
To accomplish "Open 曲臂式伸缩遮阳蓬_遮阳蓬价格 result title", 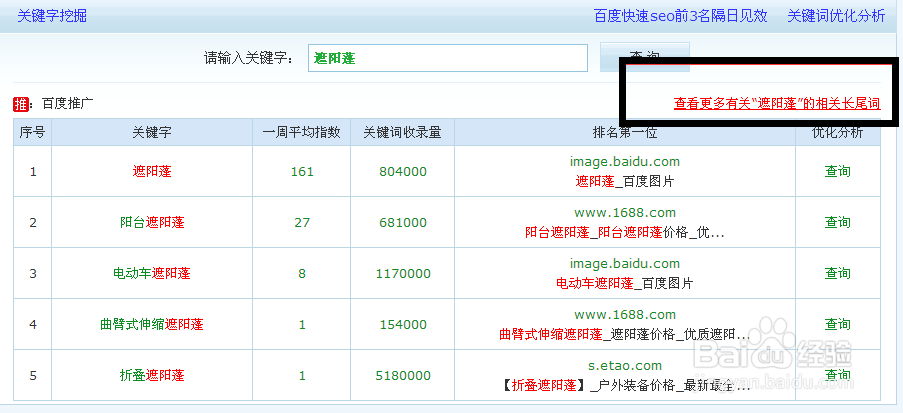I will (x=625, y=334).
